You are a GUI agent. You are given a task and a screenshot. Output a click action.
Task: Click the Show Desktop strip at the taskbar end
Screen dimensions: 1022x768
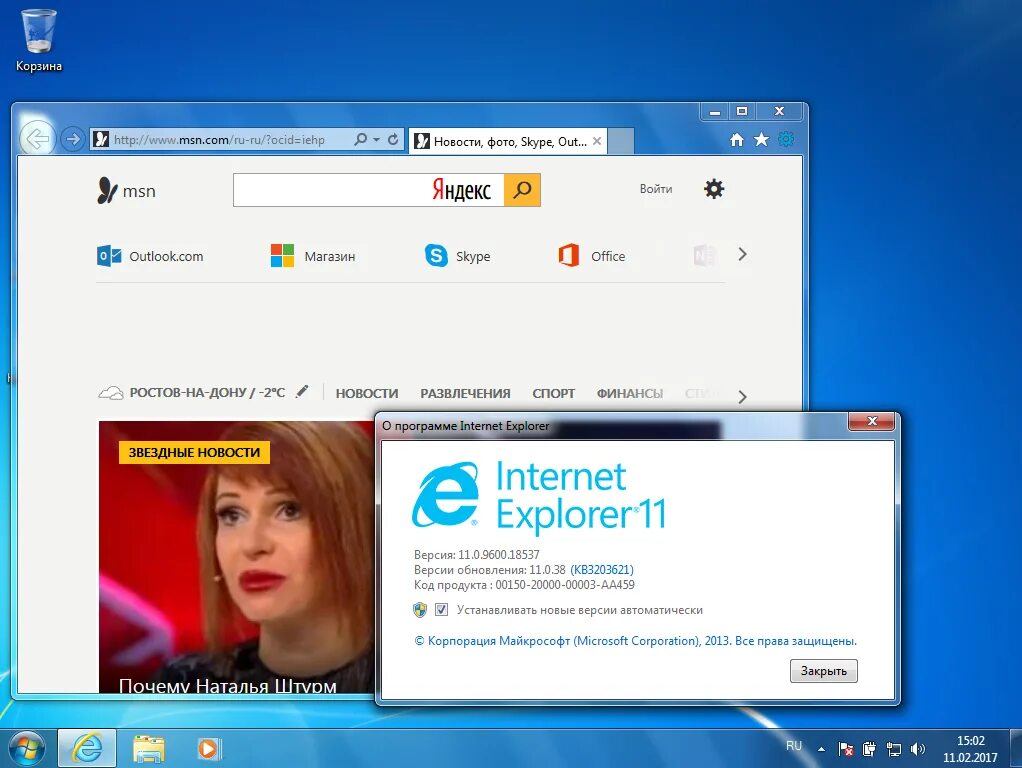pyautogui.click(x=1016, y=748)
